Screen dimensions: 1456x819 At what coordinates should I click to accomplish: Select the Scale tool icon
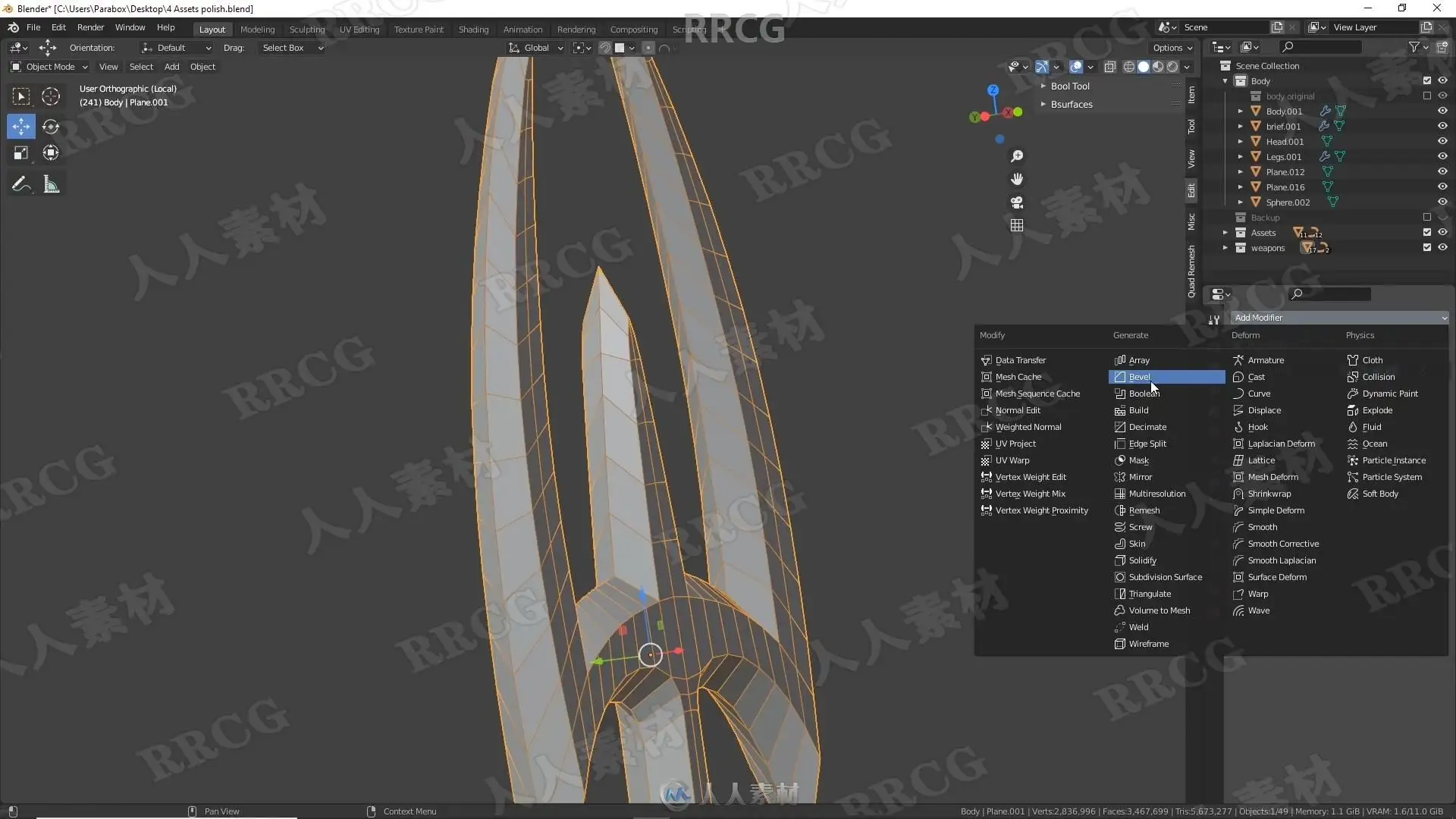pyautogui.click(x=20, y=153)
